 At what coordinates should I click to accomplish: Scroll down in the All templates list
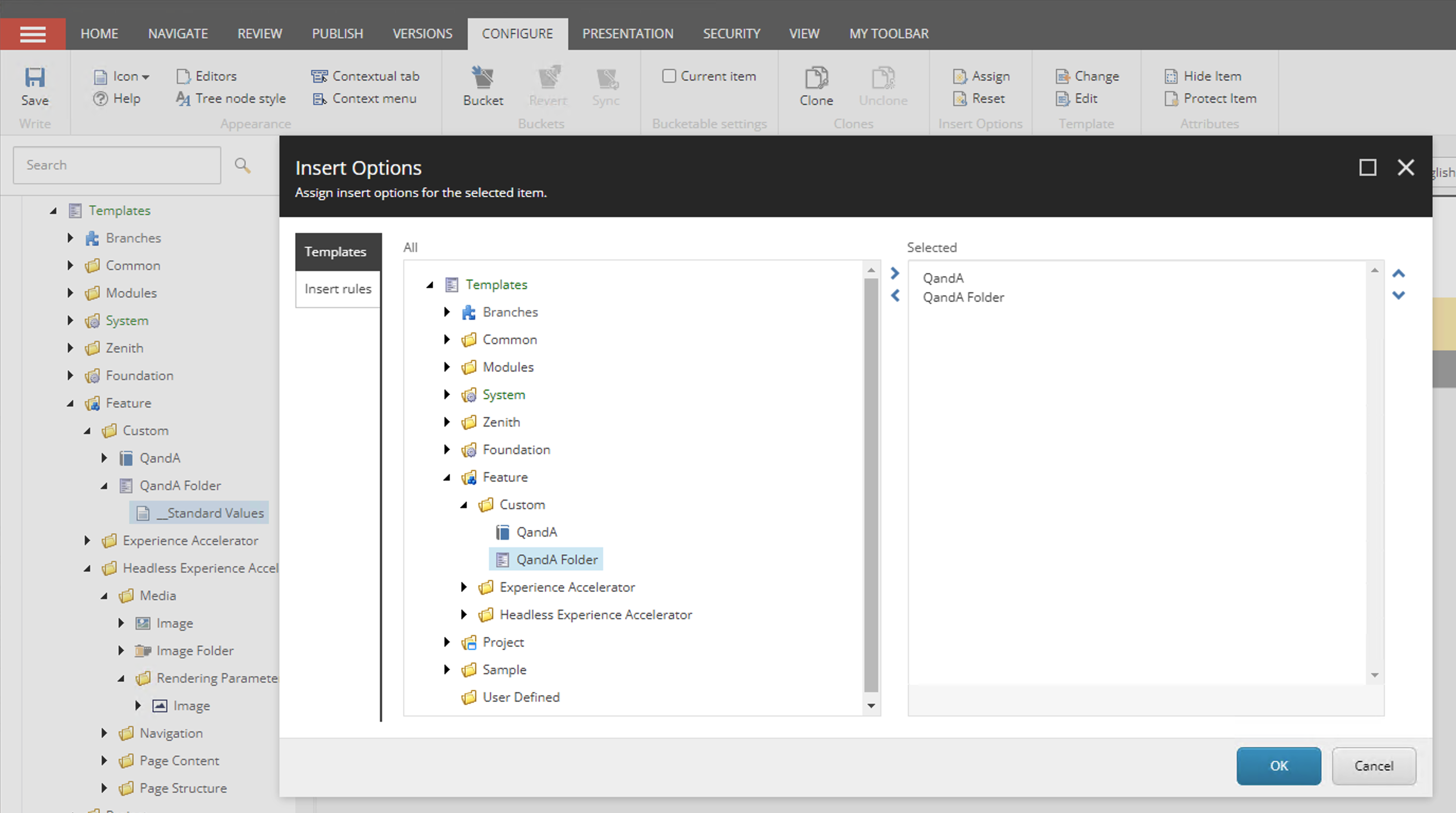click(870, 705)
